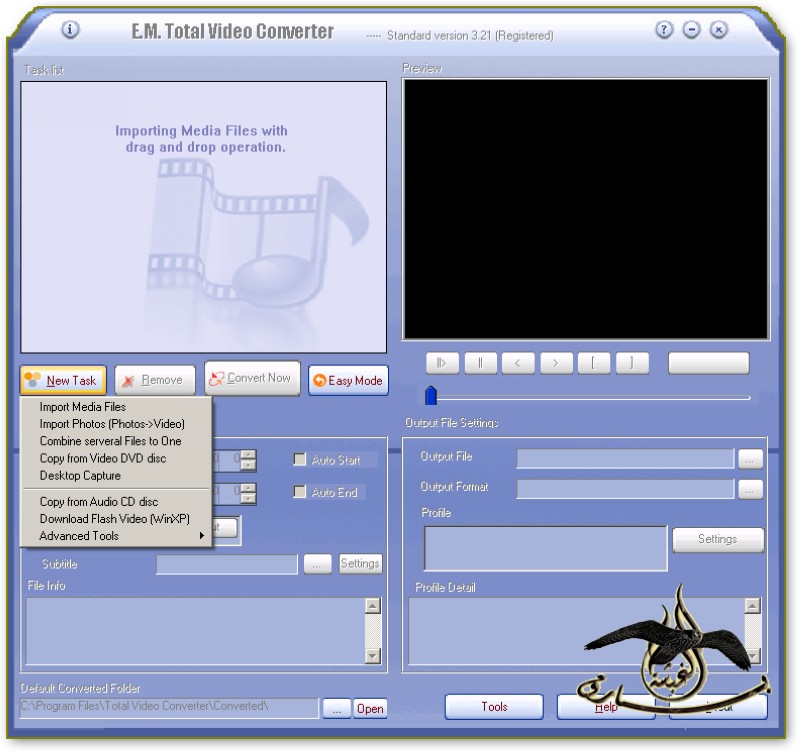Pause the preview playback
Screen dimensions: 800x753
click(x=480, y=363)
